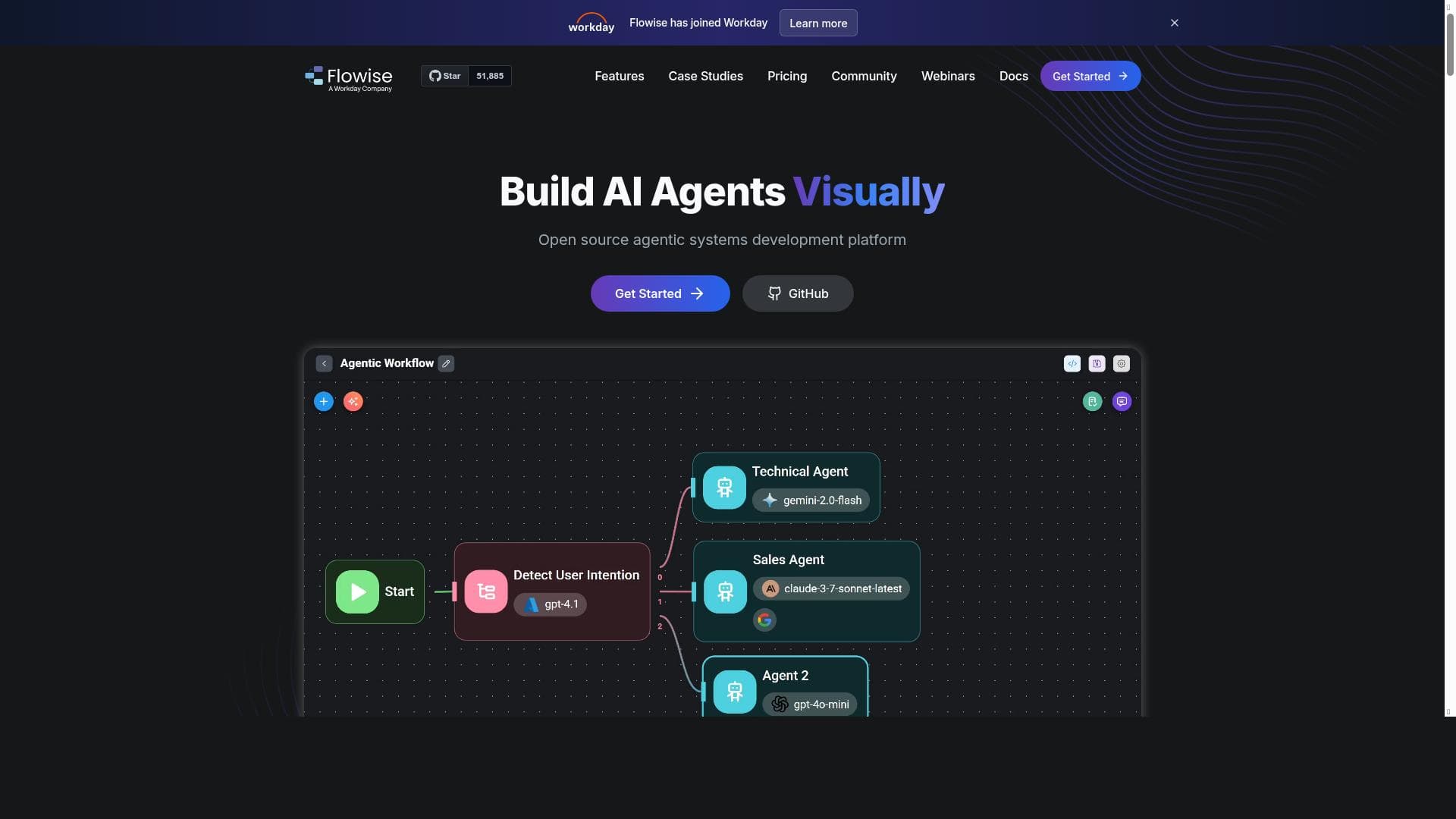The width and height of the screenshot is (1456, 819).
Task: Click the GitHub Star button
Action: [x=445, y=76]
